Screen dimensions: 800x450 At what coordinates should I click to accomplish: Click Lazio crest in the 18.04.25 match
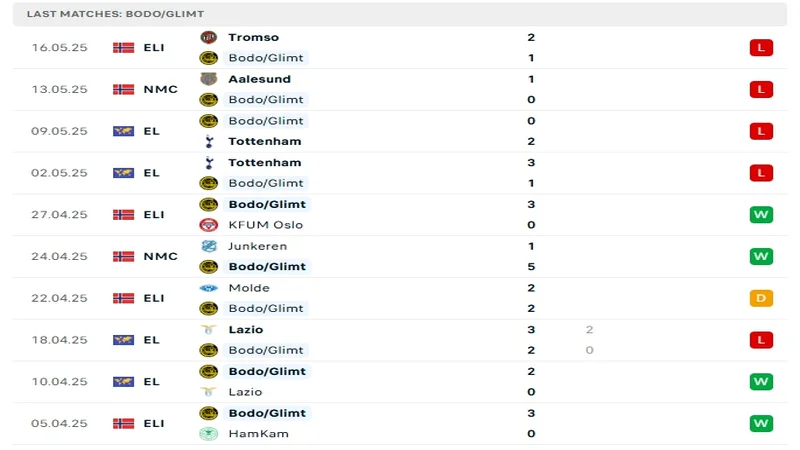coord(208,329)
